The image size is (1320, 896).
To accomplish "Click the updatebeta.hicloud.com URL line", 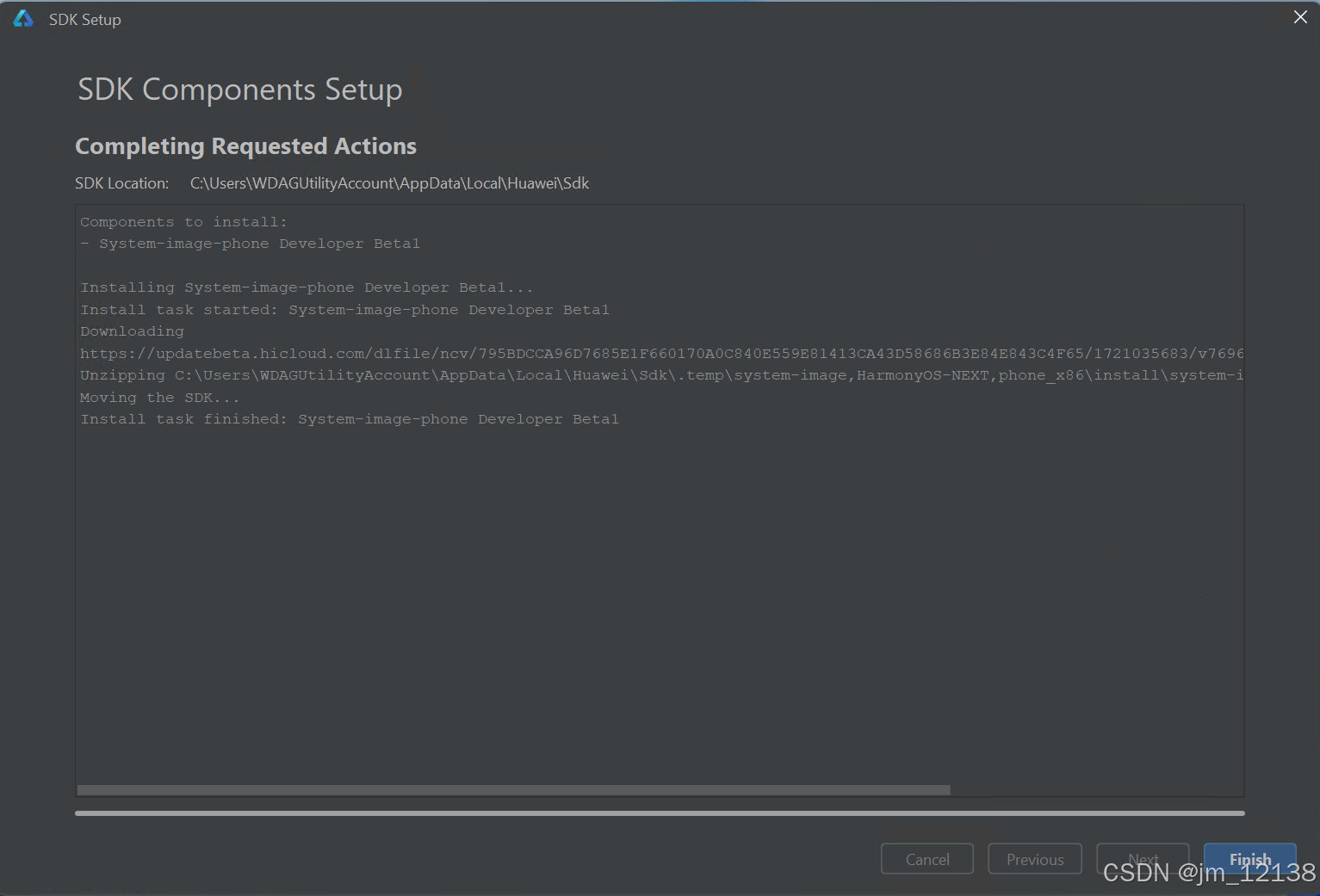I will coord(661,354).
